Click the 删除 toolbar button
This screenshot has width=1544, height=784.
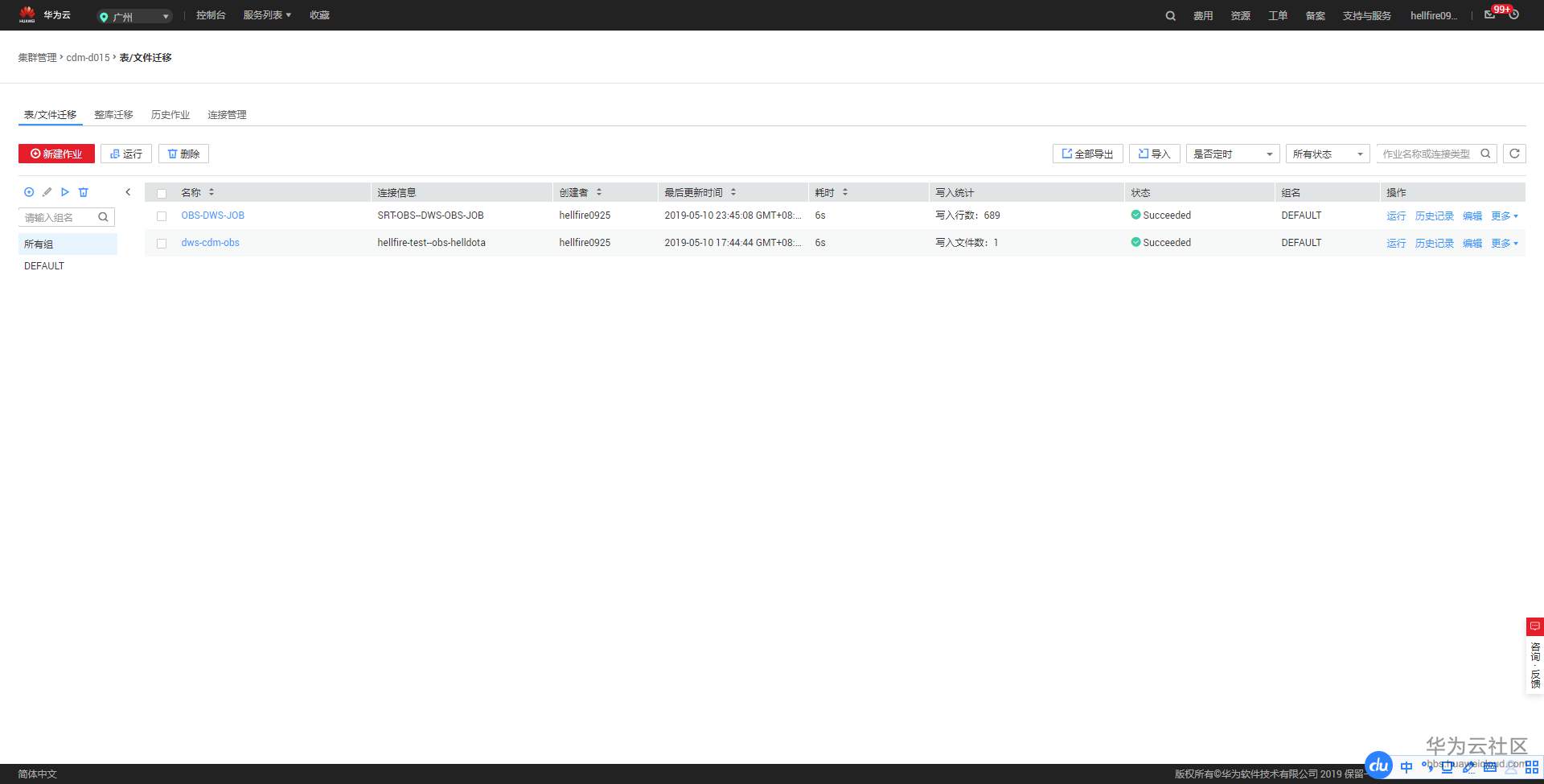pyautogui.click(x=183, y=154)
